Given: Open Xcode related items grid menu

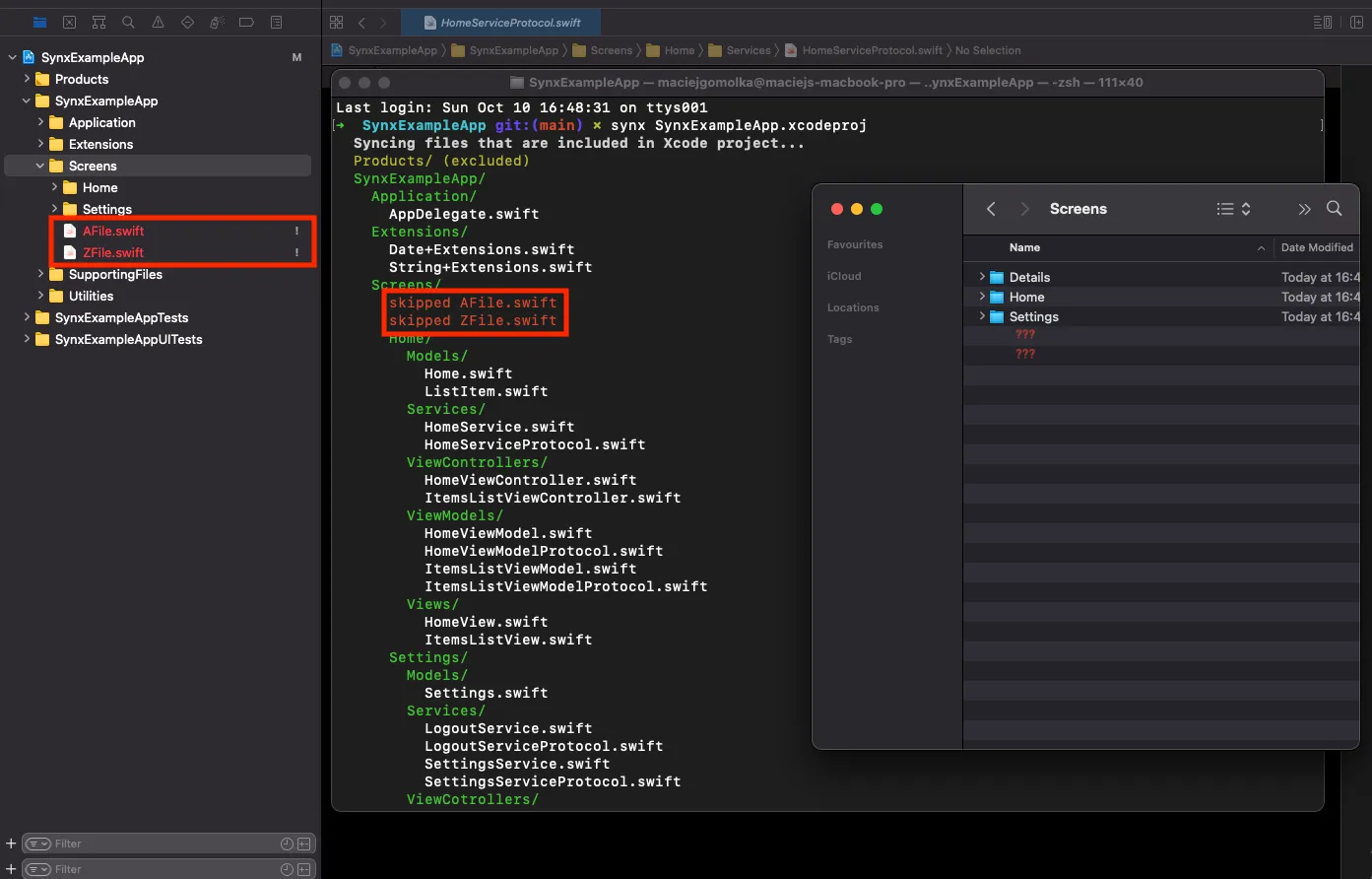Looking at the screenshot, I should [337, 22].
